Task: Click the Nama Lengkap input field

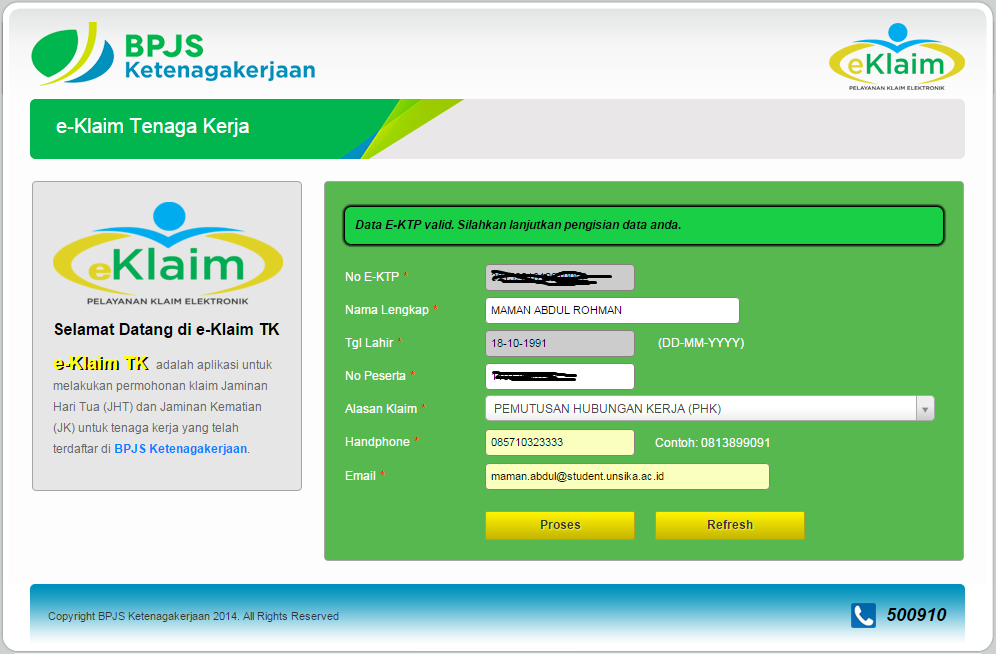Action: (612, 310)
